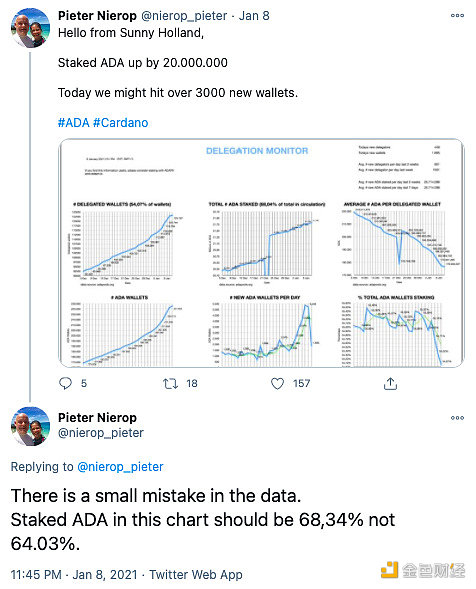476x589 pixels.
Task: Click the reply speech bubble icon
Action: tap(65, 383)
